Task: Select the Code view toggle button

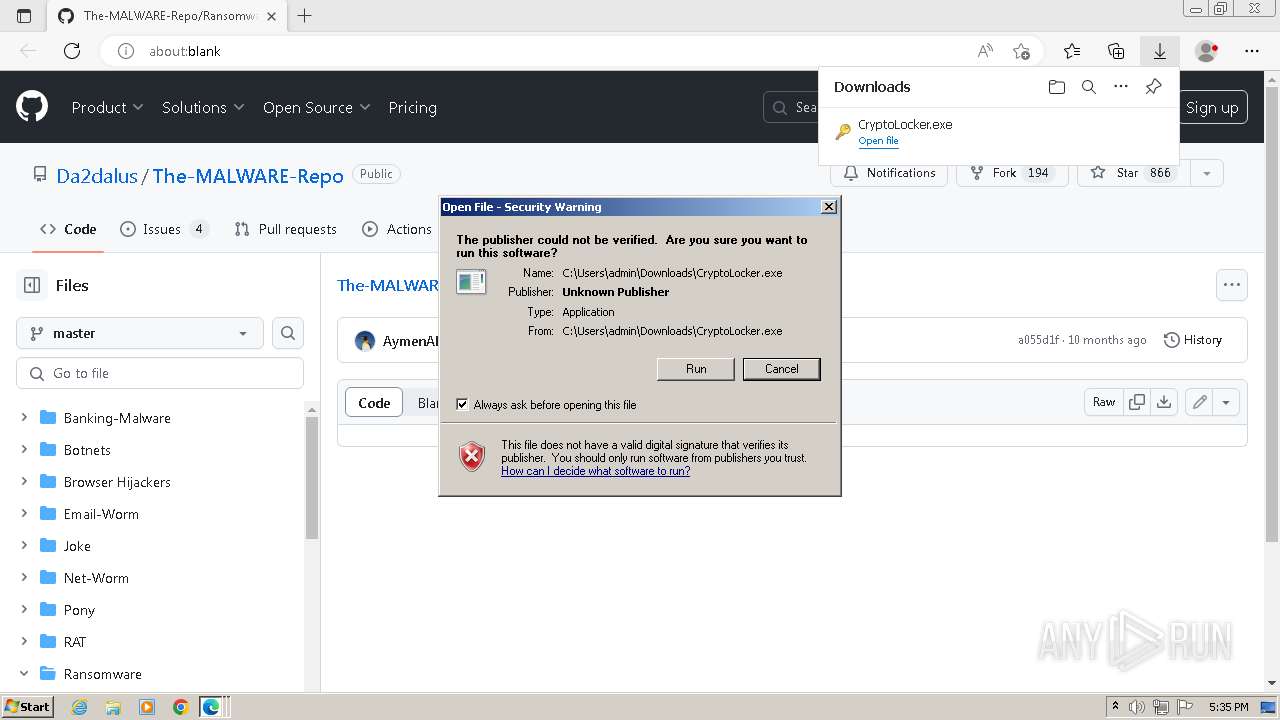Action: tap(374, 403)
